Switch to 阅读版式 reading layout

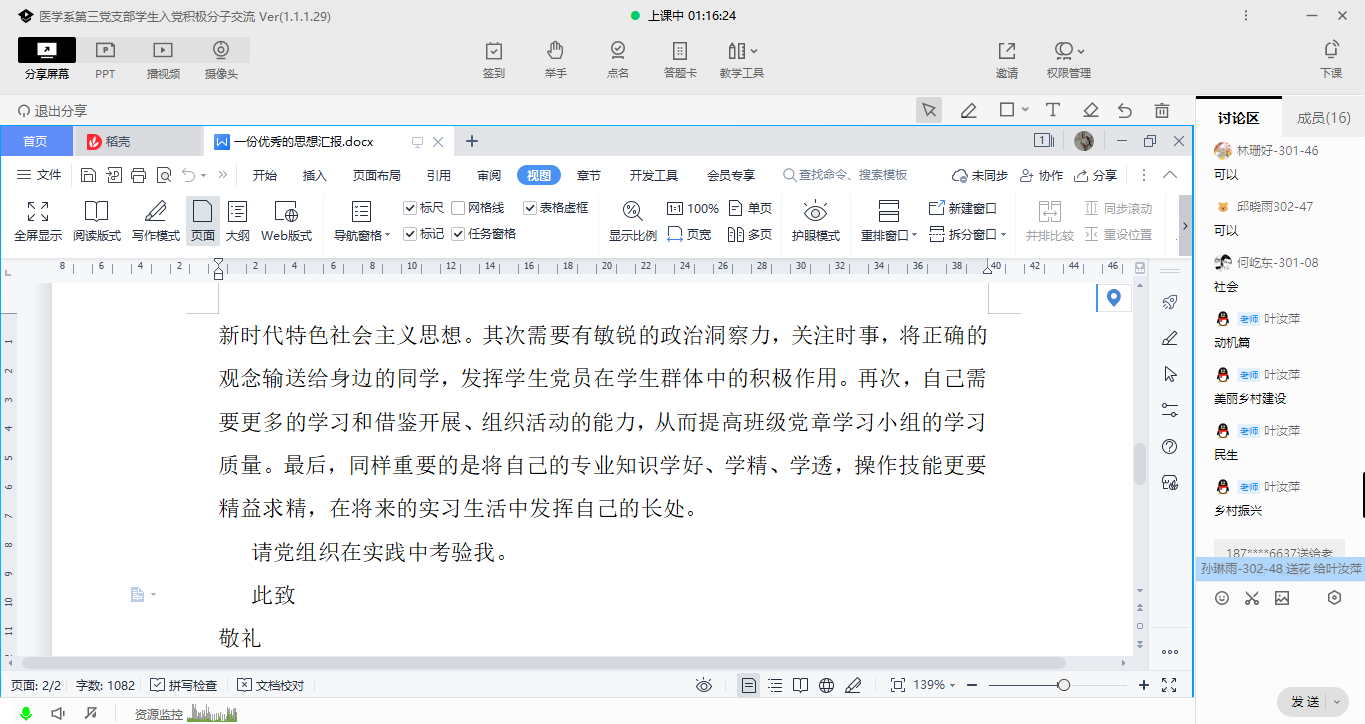(96, 221)
